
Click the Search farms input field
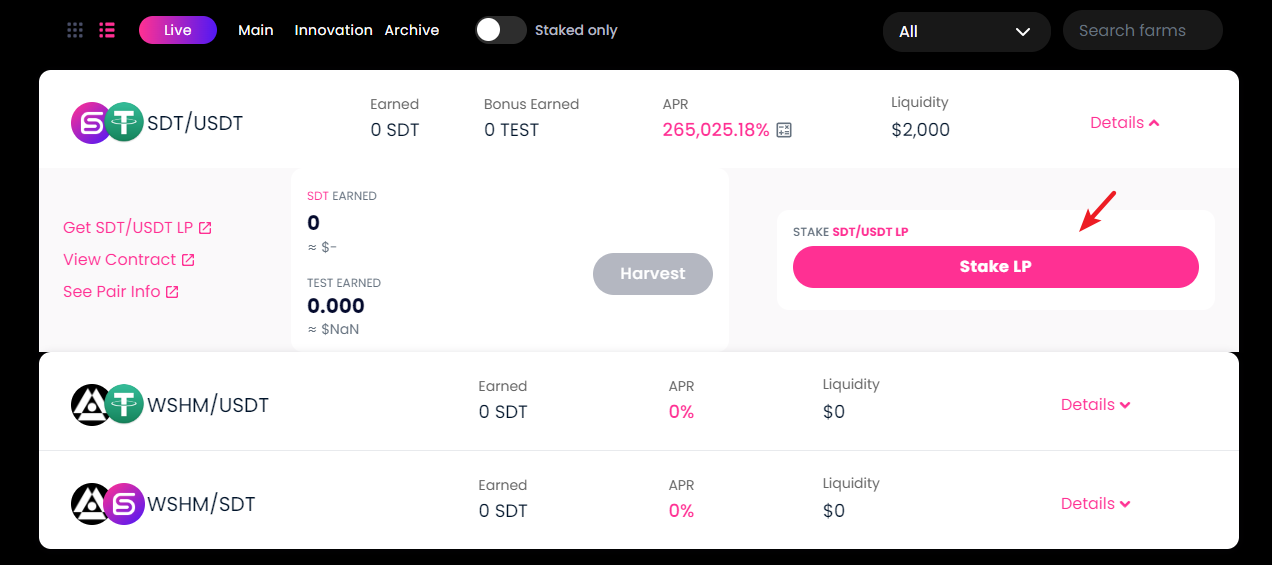pyautogui.click(x=1142, y=31)
